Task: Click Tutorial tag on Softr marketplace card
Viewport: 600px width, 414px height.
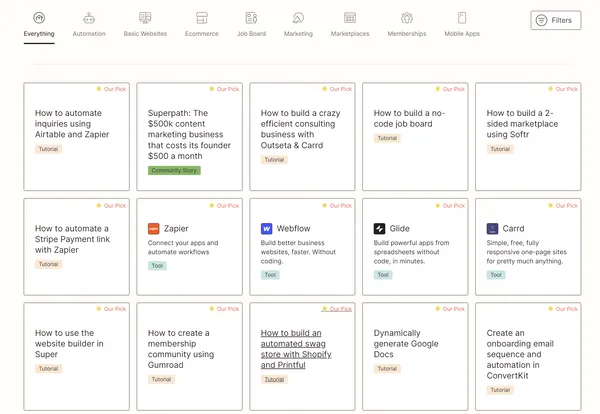Action: (x=500, y=149)
